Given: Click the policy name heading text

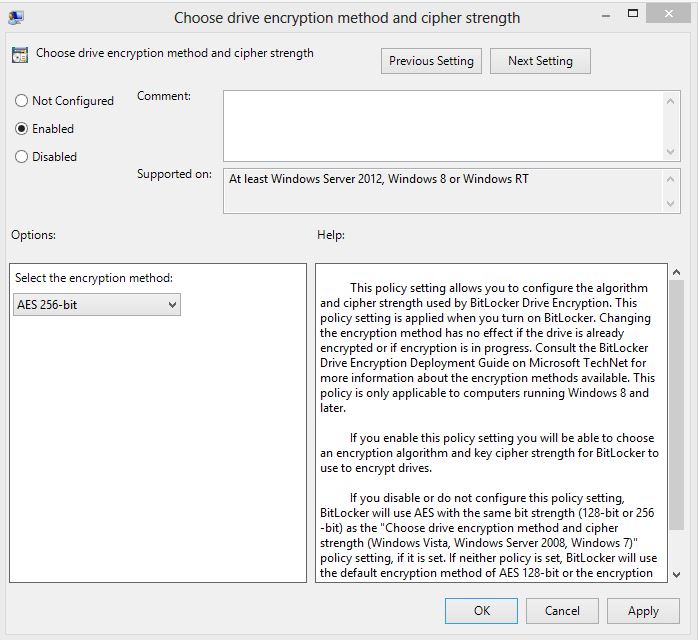Looking at the screenshot, I should click(x=175, y=53).
